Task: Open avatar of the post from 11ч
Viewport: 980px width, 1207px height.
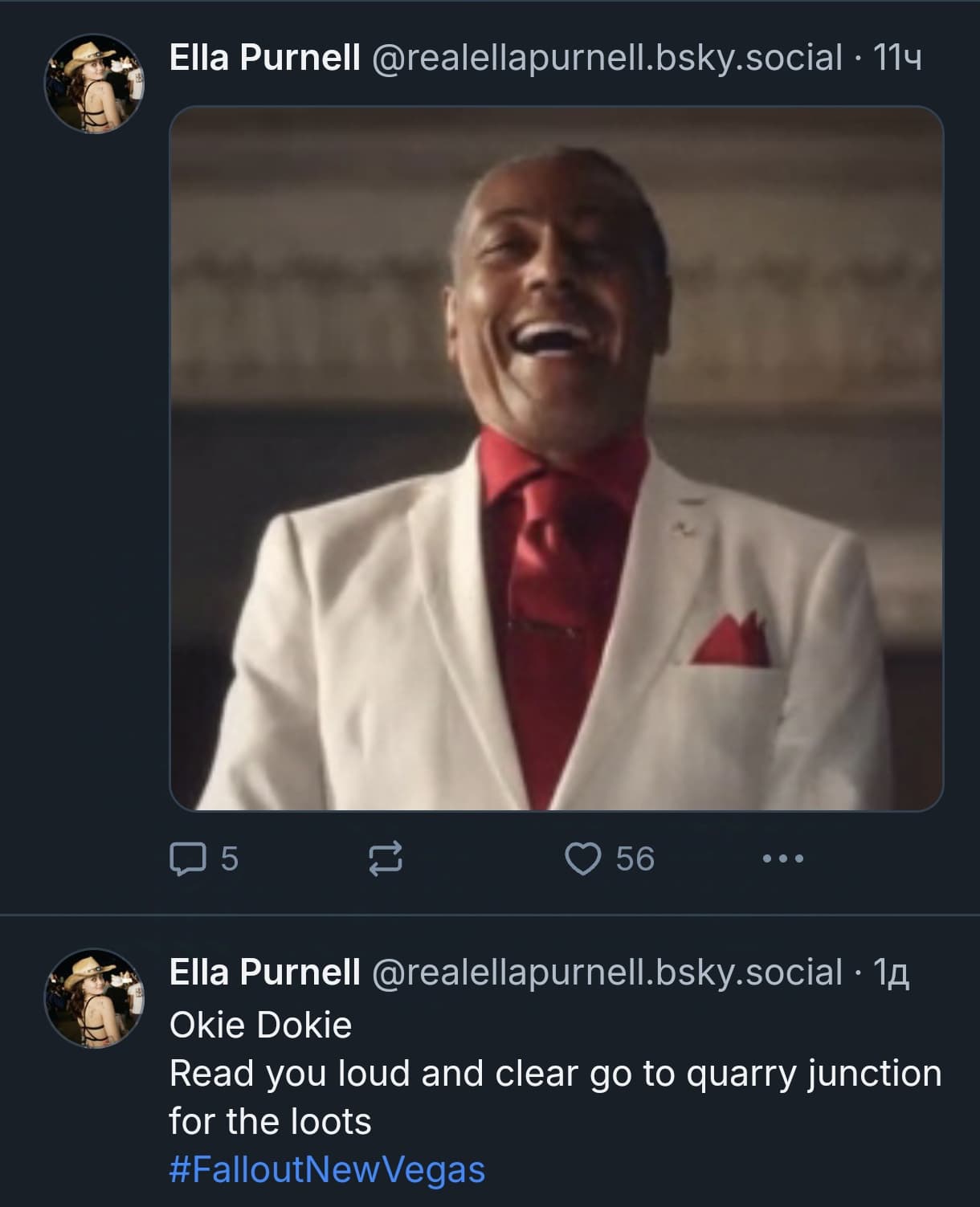Action: [x=93, y=84]
